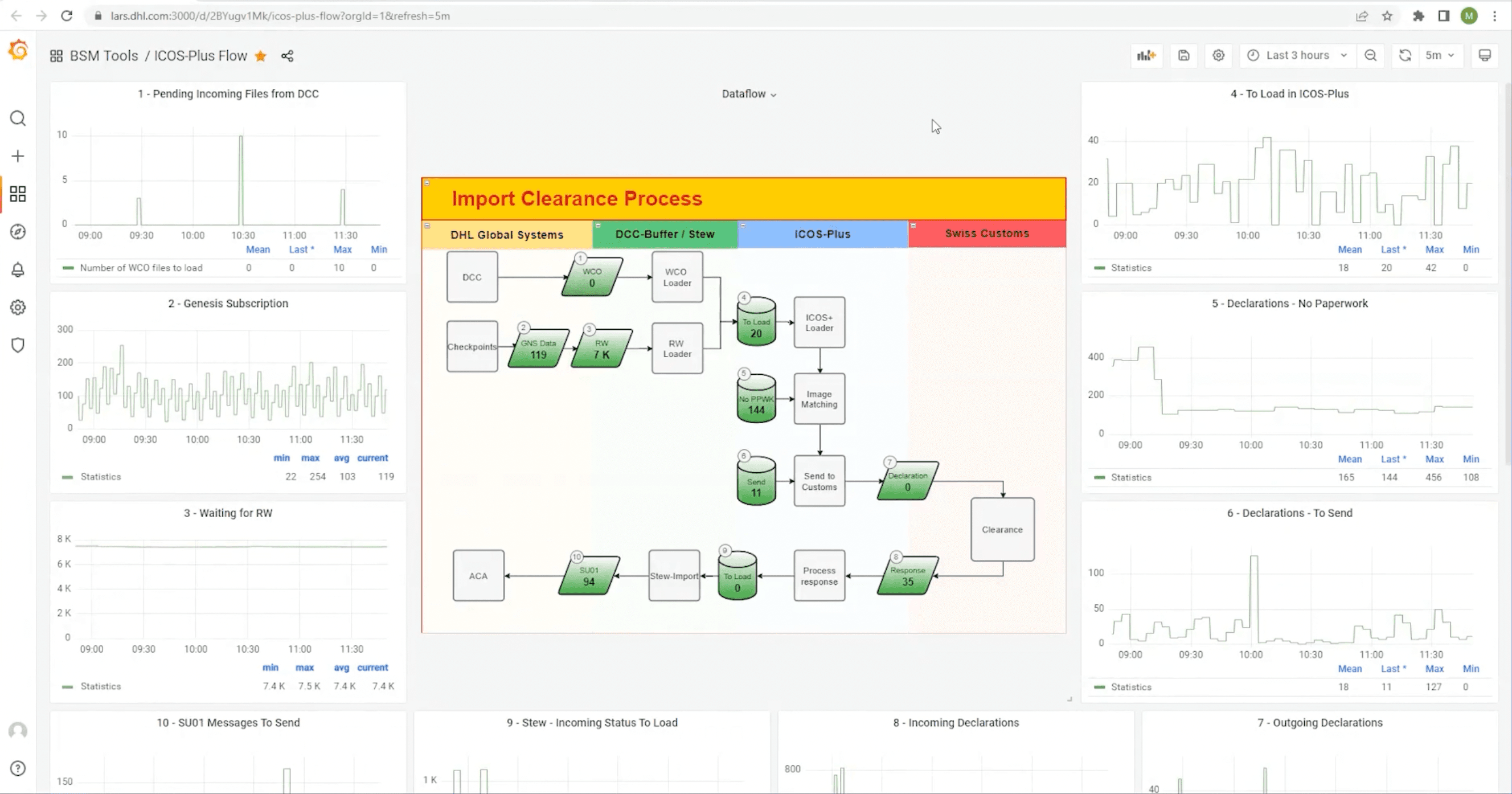Open Server Admin shield icon

[x=18, y=345]
